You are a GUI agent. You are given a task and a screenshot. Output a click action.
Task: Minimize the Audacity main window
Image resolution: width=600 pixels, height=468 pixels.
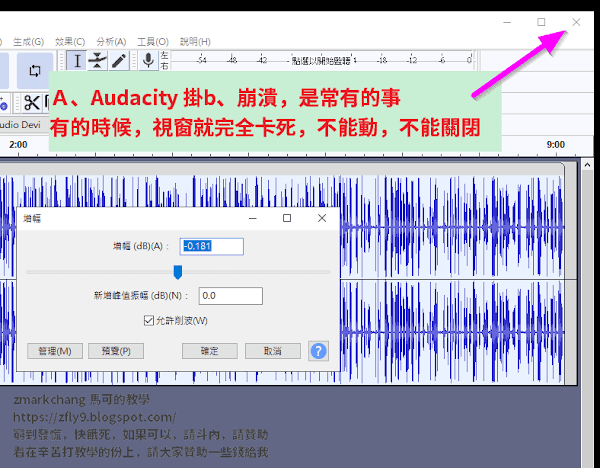pos(507,22)
